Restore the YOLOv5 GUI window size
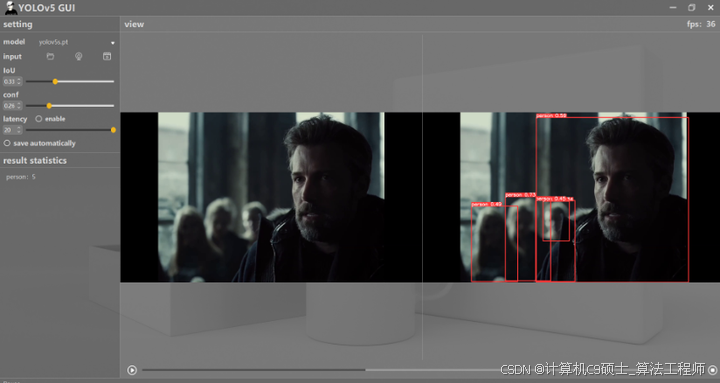The height and width of the screenshot is (383, 720). [x=692, y=8]
